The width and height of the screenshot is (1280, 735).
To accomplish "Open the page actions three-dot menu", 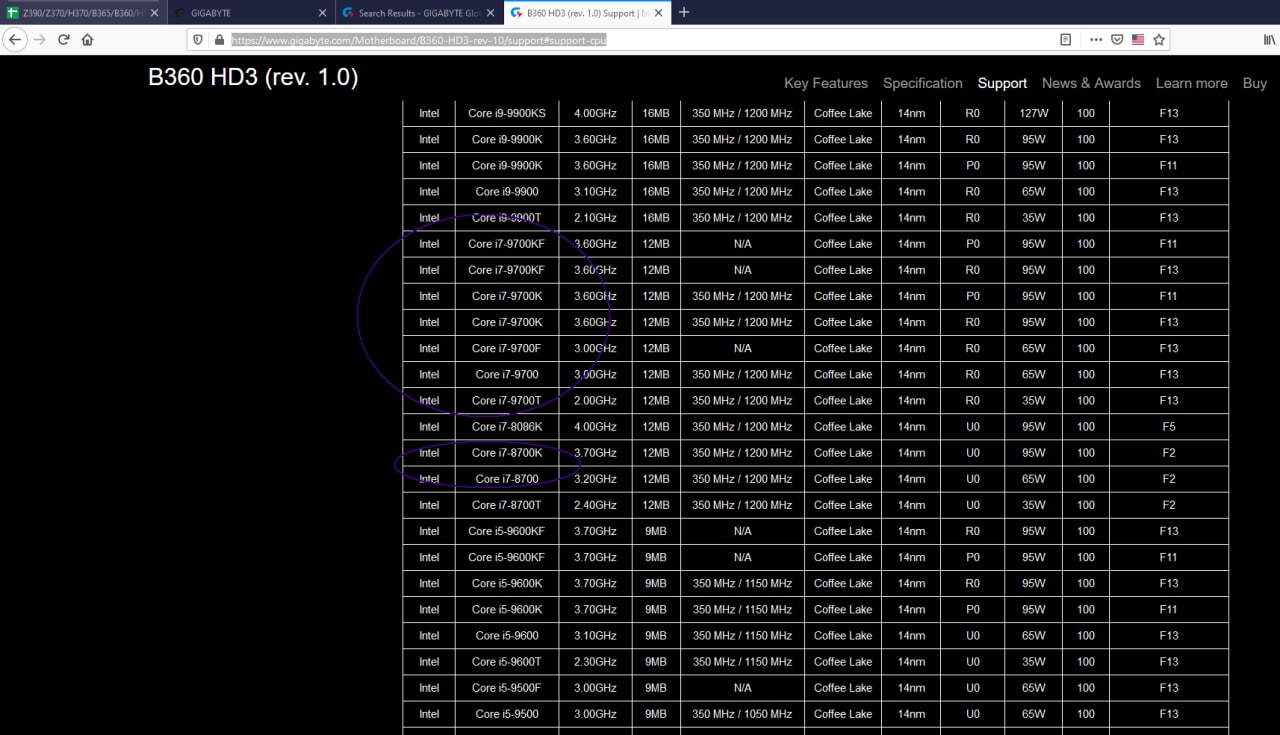I will (x=1096, y=40).
